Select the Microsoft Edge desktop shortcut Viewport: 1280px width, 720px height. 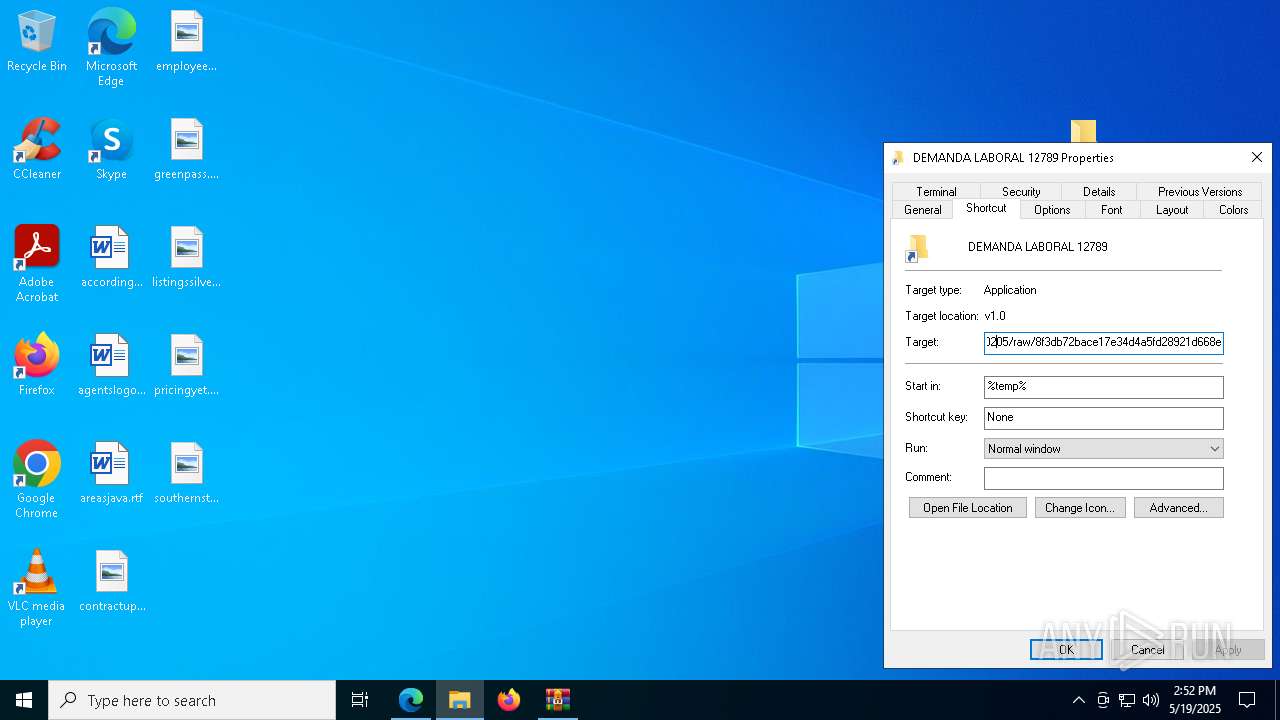tap(111, 48)
